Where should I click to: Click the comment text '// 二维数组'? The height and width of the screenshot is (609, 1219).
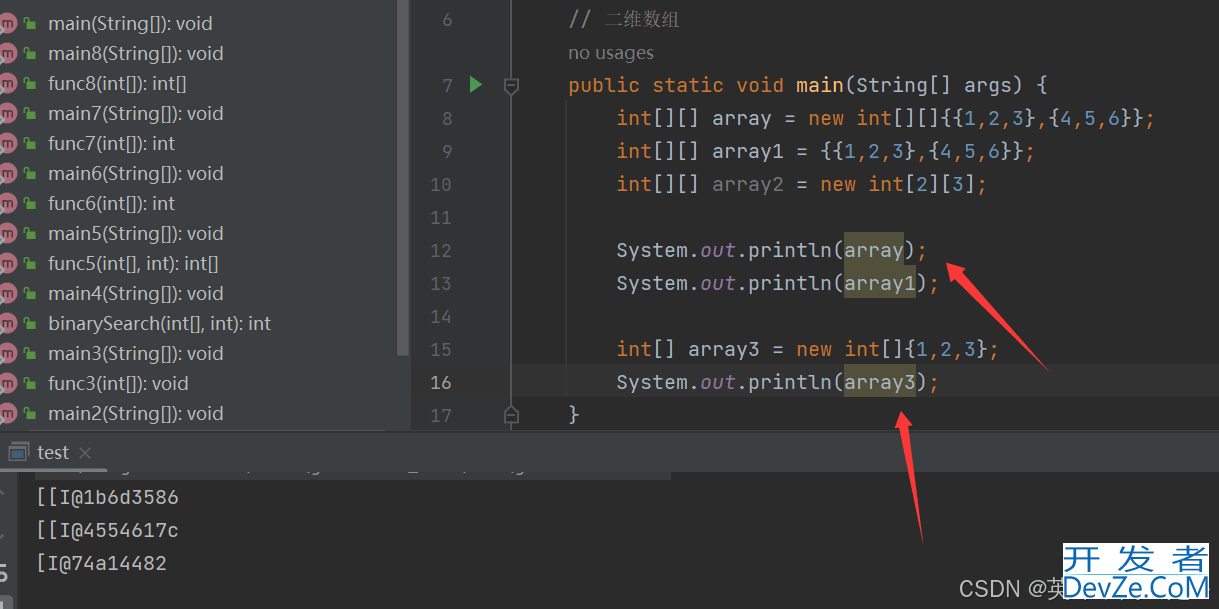(624, 20)
